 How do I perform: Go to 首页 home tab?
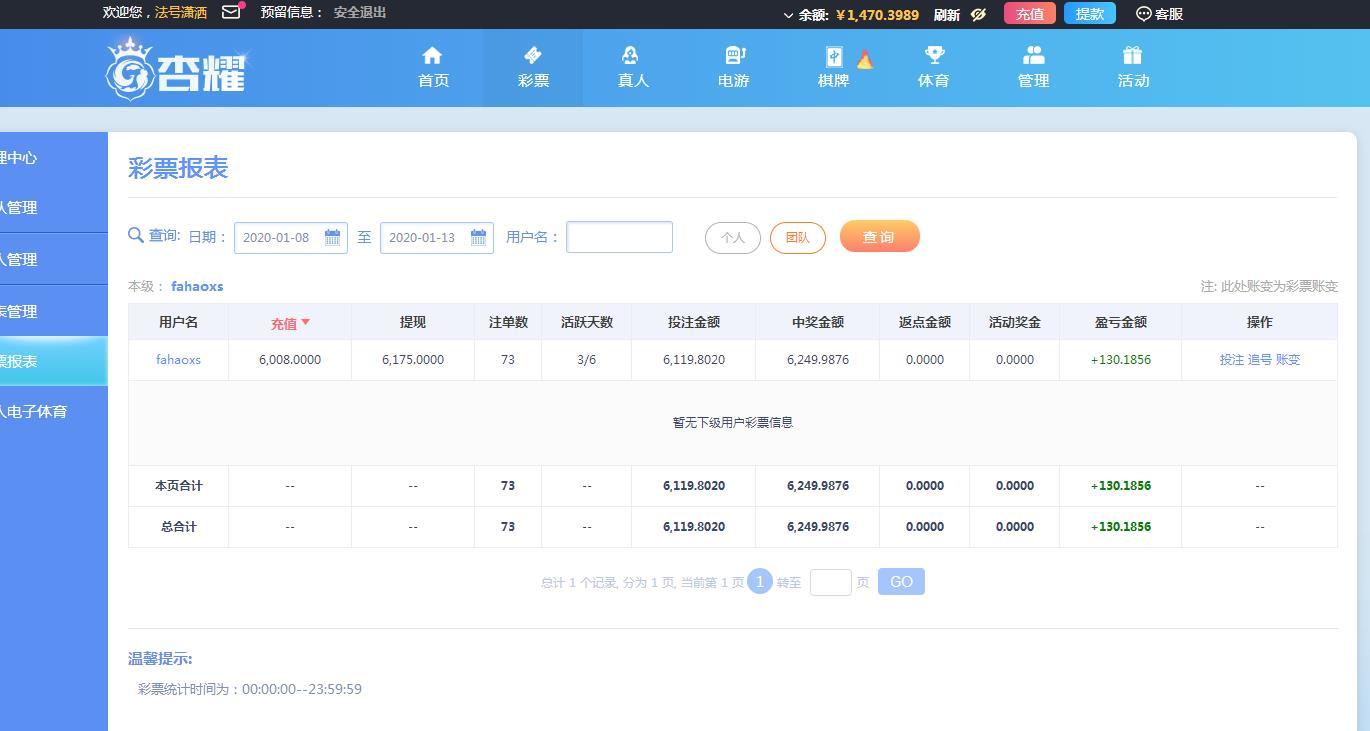click(433, 68)
